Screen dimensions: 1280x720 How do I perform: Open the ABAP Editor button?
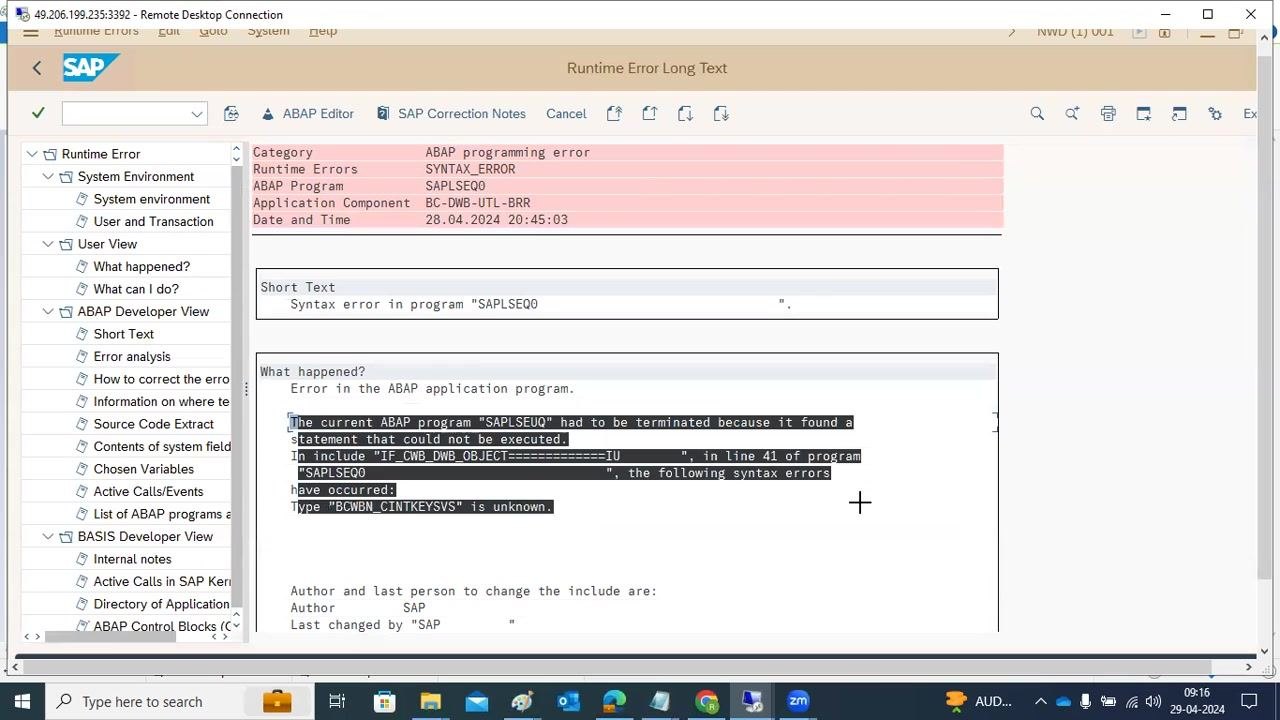pyautogui.click(x=308, y=114)
